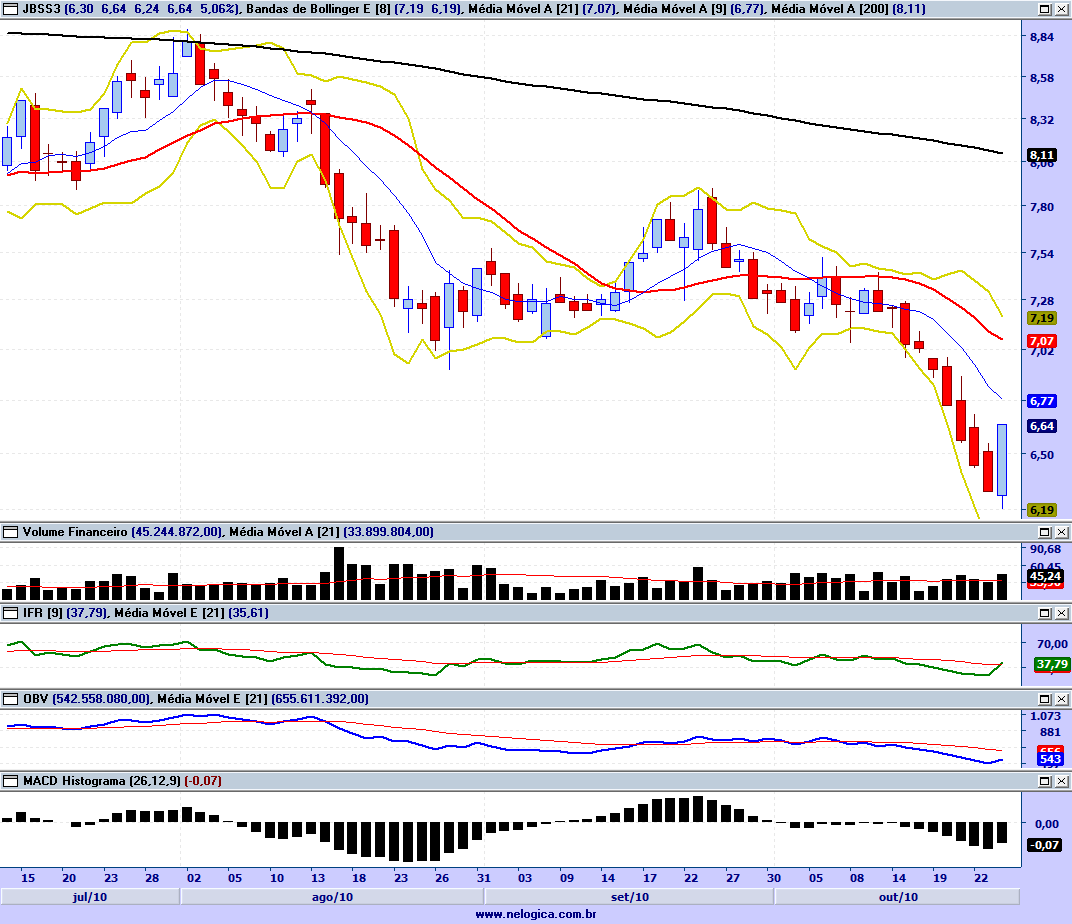This screenshot has width=1072, height=924.
Task: Click the 6,19 lower Bollinger price tag
Action: tap(1042, 510)
